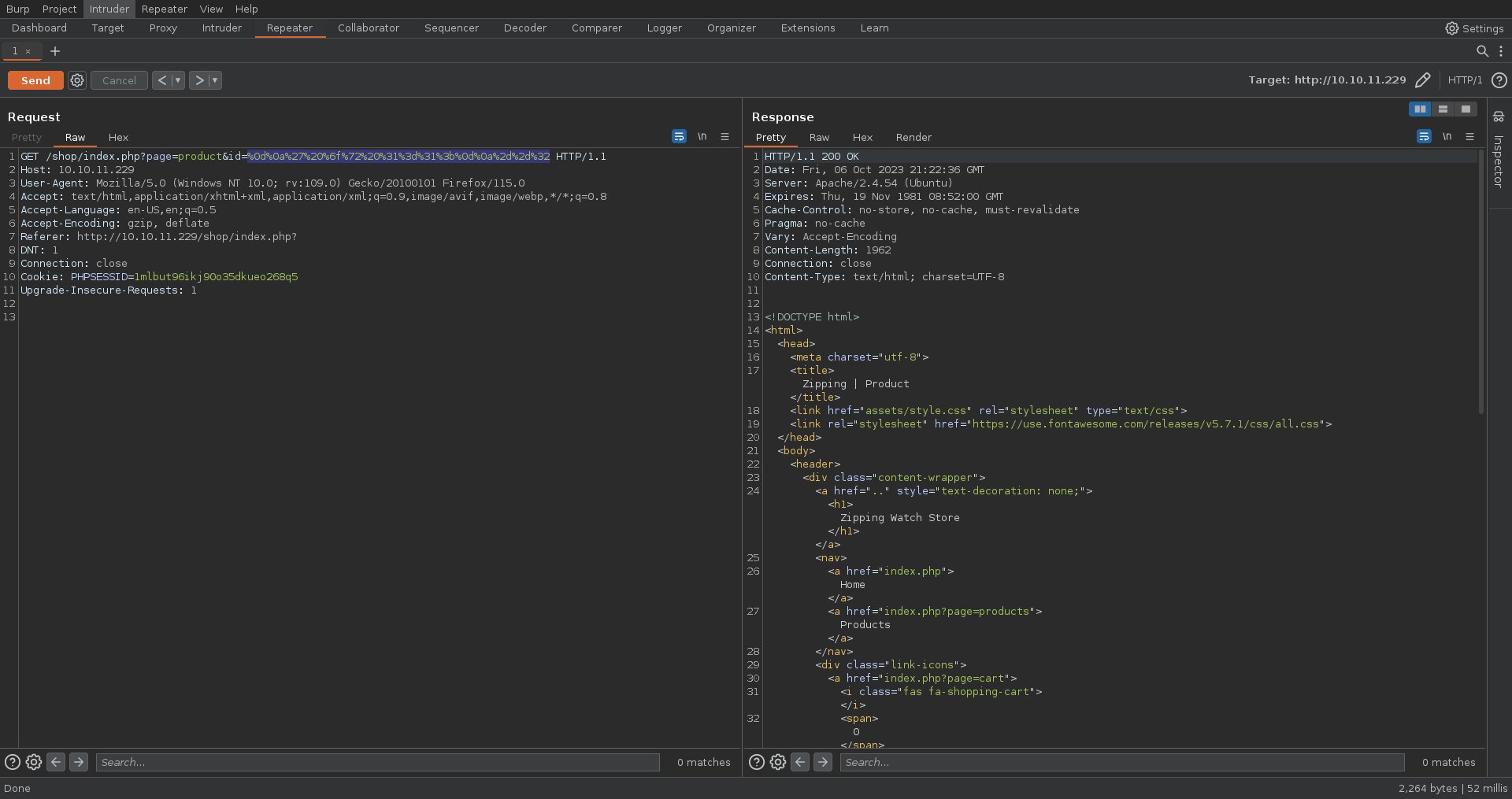Jump to next request search match
Screen dimensions: 1512x799
79,762
